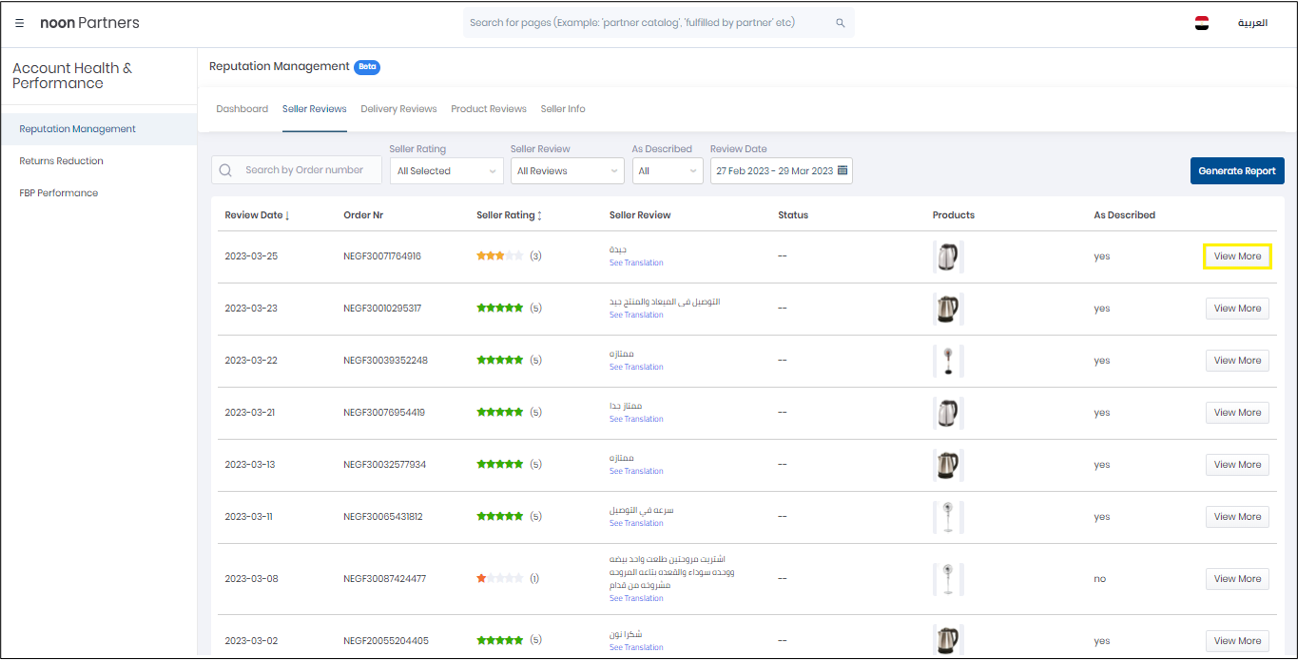1301x661 pixels.
Task: Open the Product Reviews tab
Action: click(488, 109)
